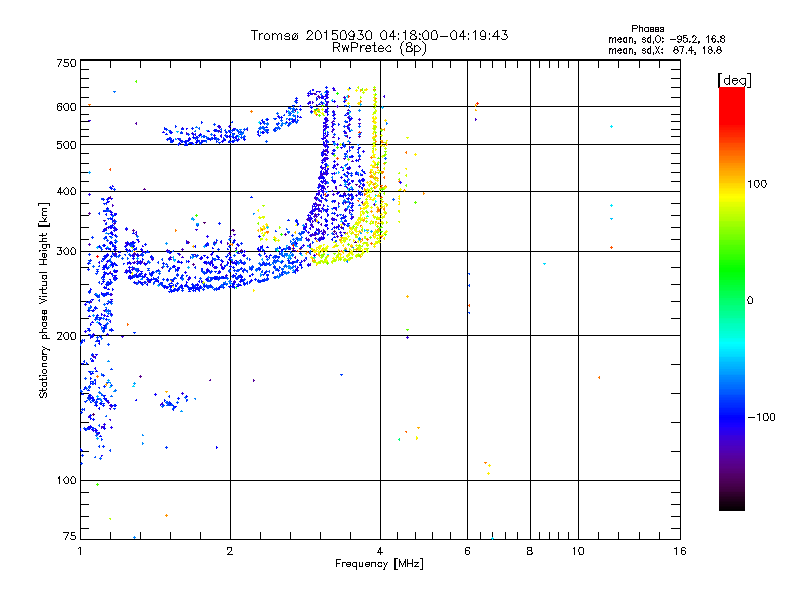
Task: Click the phase colorbar
Action: point(732,298)
